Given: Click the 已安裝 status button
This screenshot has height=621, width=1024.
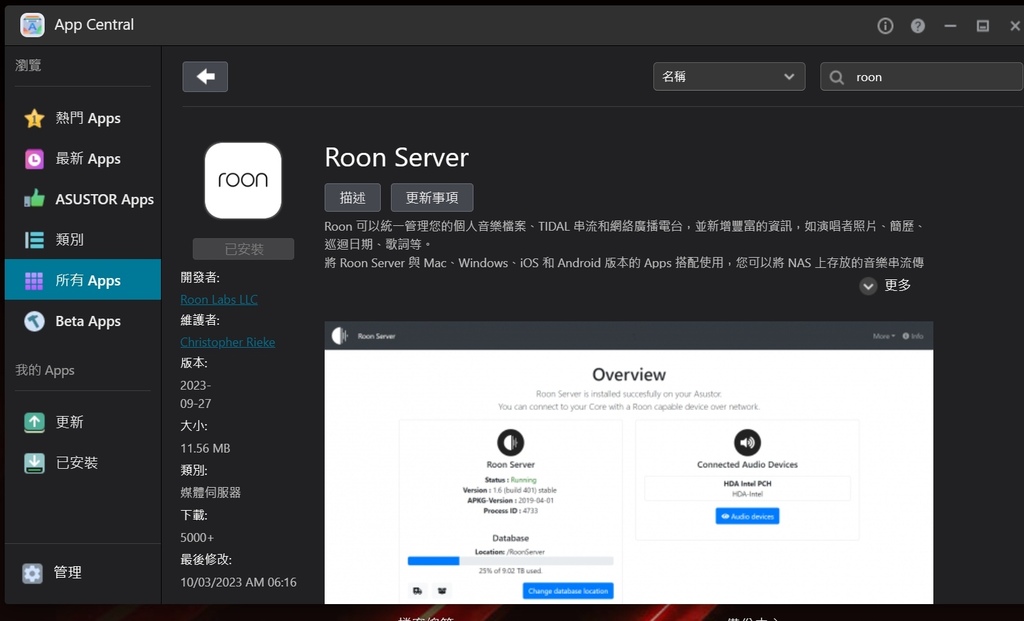Looking at the screenshot, I should point(243,249).
